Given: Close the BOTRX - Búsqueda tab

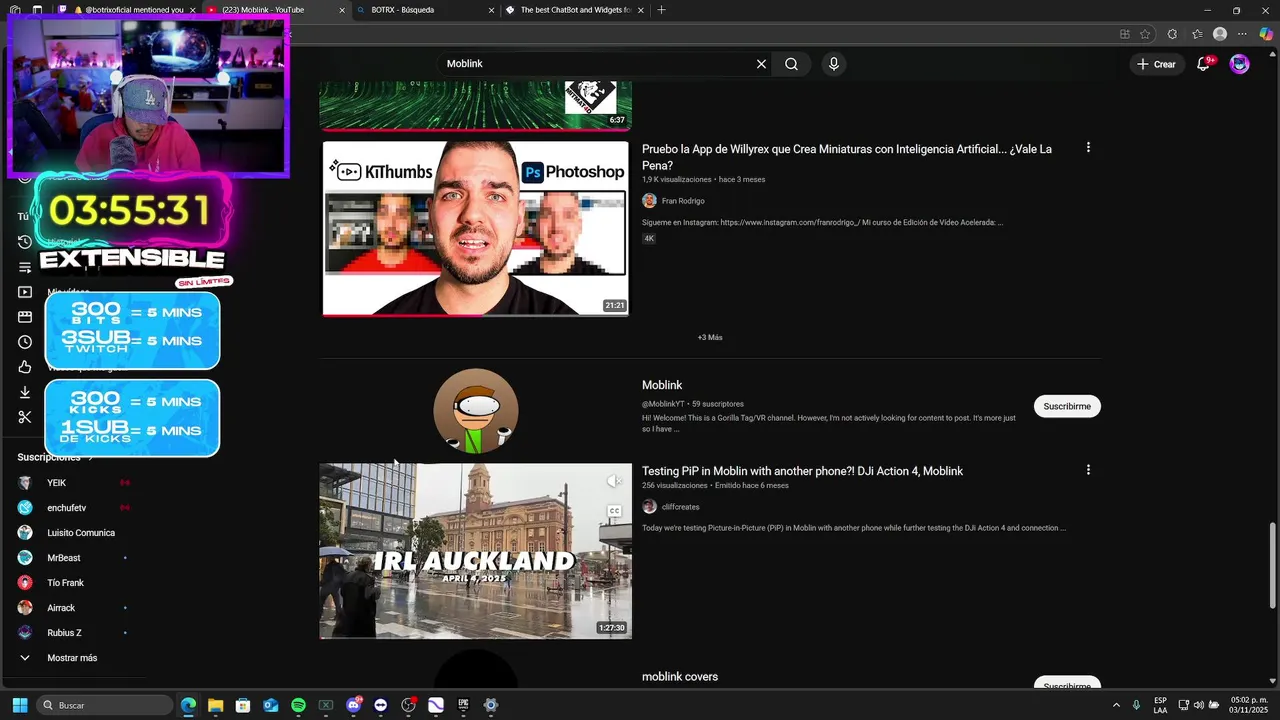Looking at the screenshot, I should click(491, 10).
